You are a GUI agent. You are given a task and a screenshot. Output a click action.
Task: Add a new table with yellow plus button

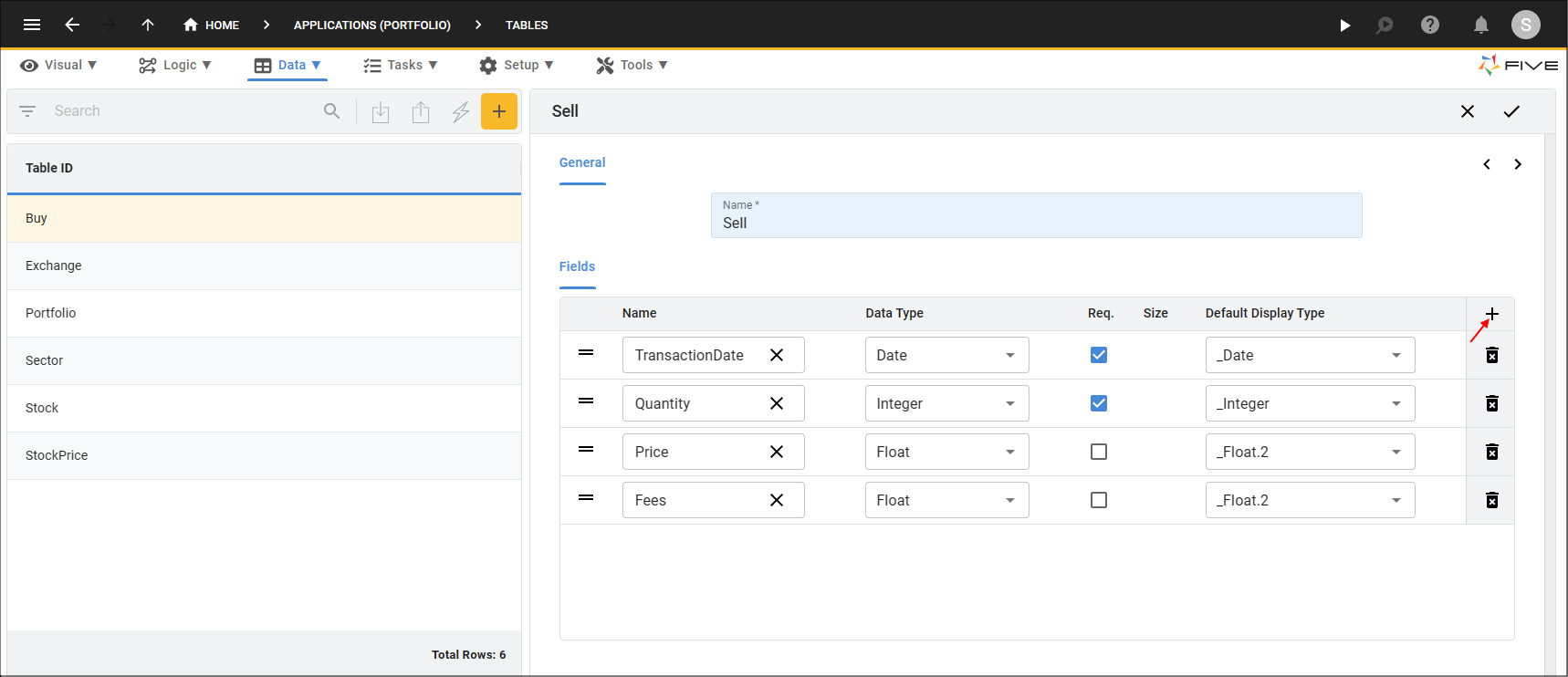pos(499,111)
